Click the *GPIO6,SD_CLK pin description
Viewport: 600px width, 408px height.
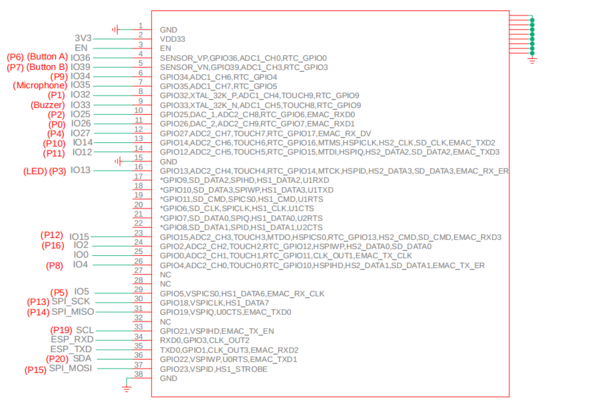point(237,209)
